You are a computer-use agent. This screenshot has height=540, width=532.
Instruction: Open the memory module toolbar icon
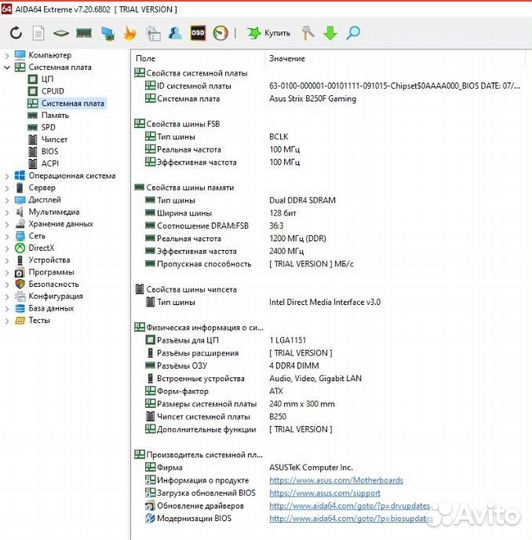[84, 33]
